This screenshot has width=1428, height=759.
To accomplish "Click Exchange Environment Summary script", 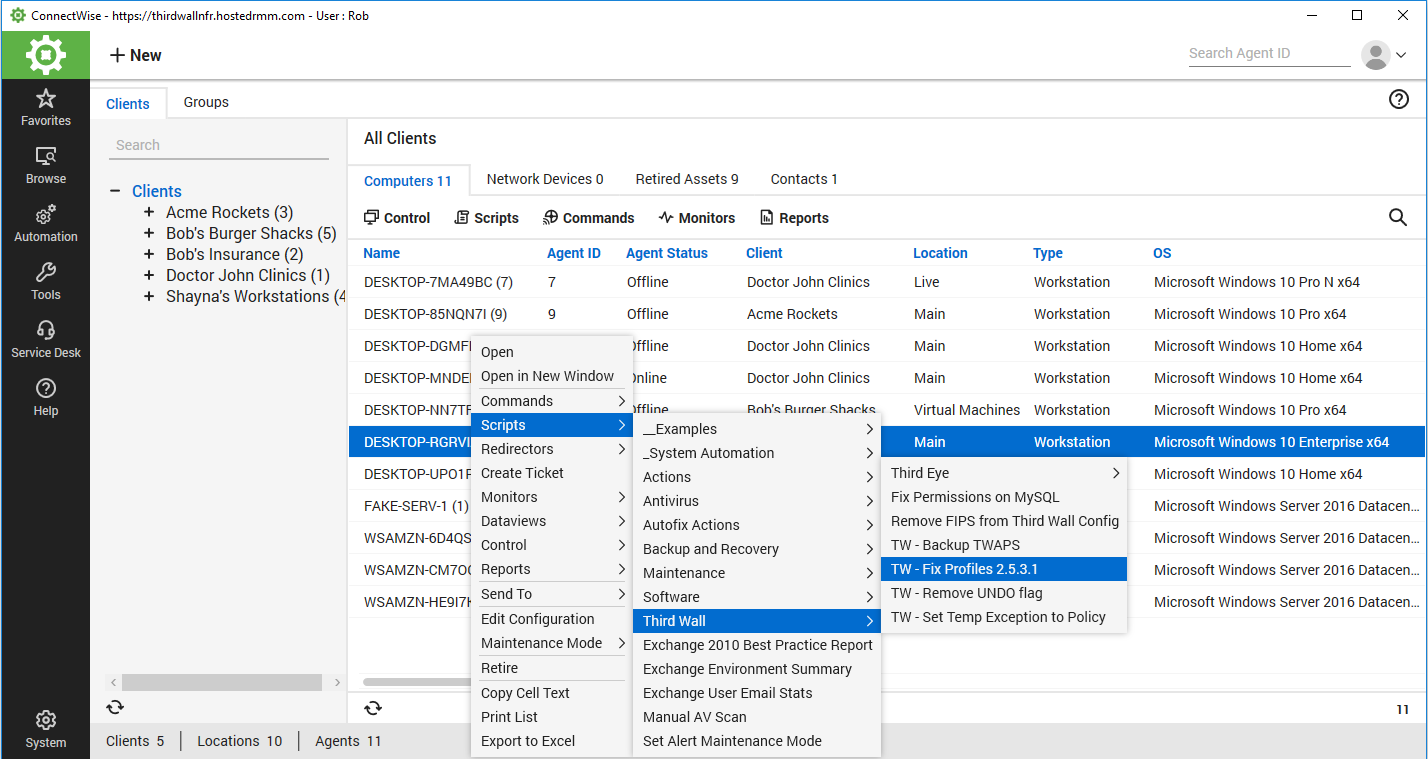I will [757, 669].
